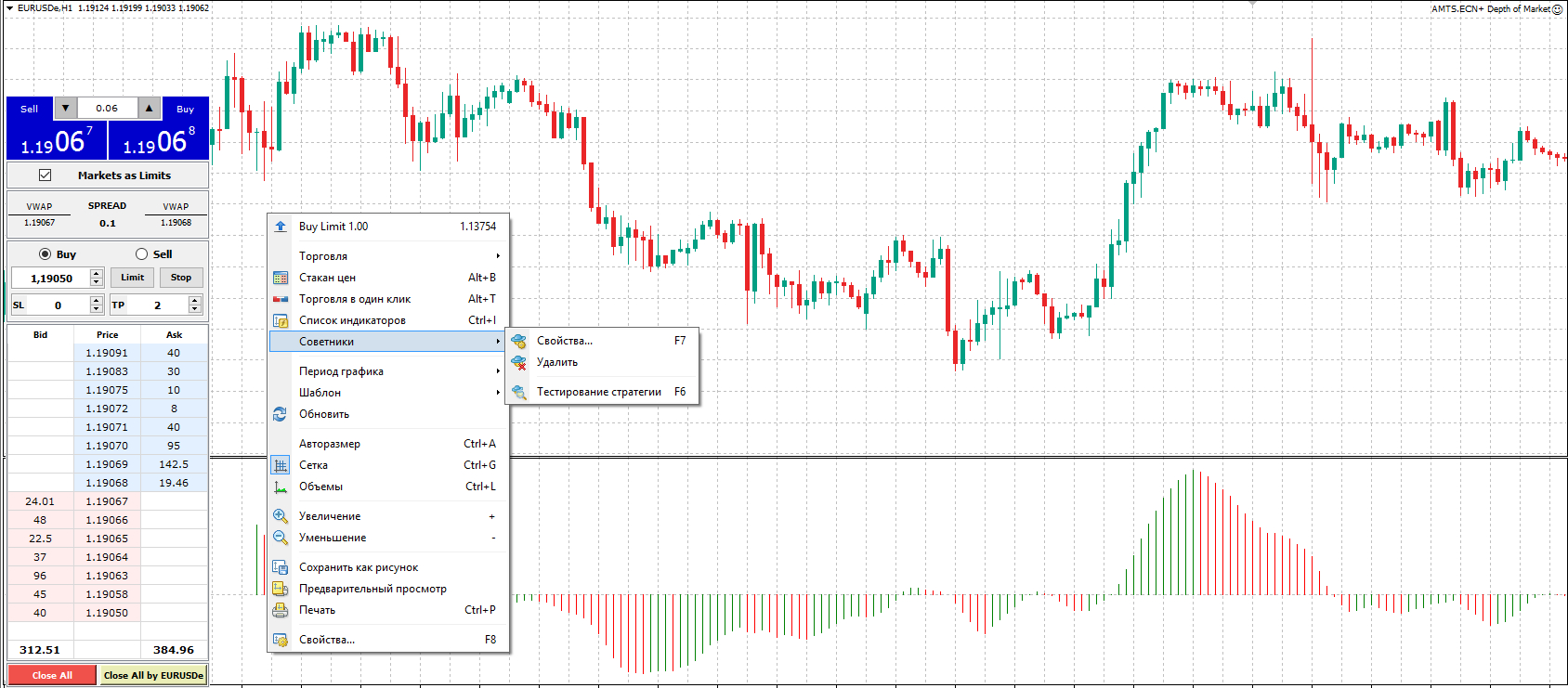The height and width of the screenshot is (688, 1568).
Task: Click the Уменьшение zoom-out icon
Action: (x=281, y=538)
